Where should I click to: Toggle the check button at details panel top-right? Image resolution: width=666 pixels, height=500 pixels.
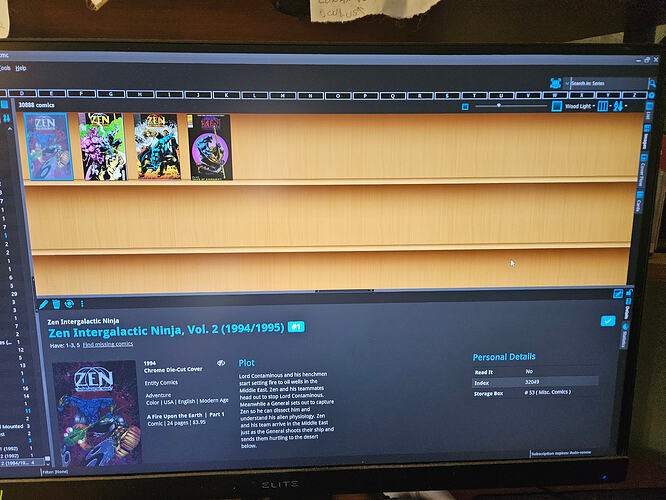click(618, 293)
